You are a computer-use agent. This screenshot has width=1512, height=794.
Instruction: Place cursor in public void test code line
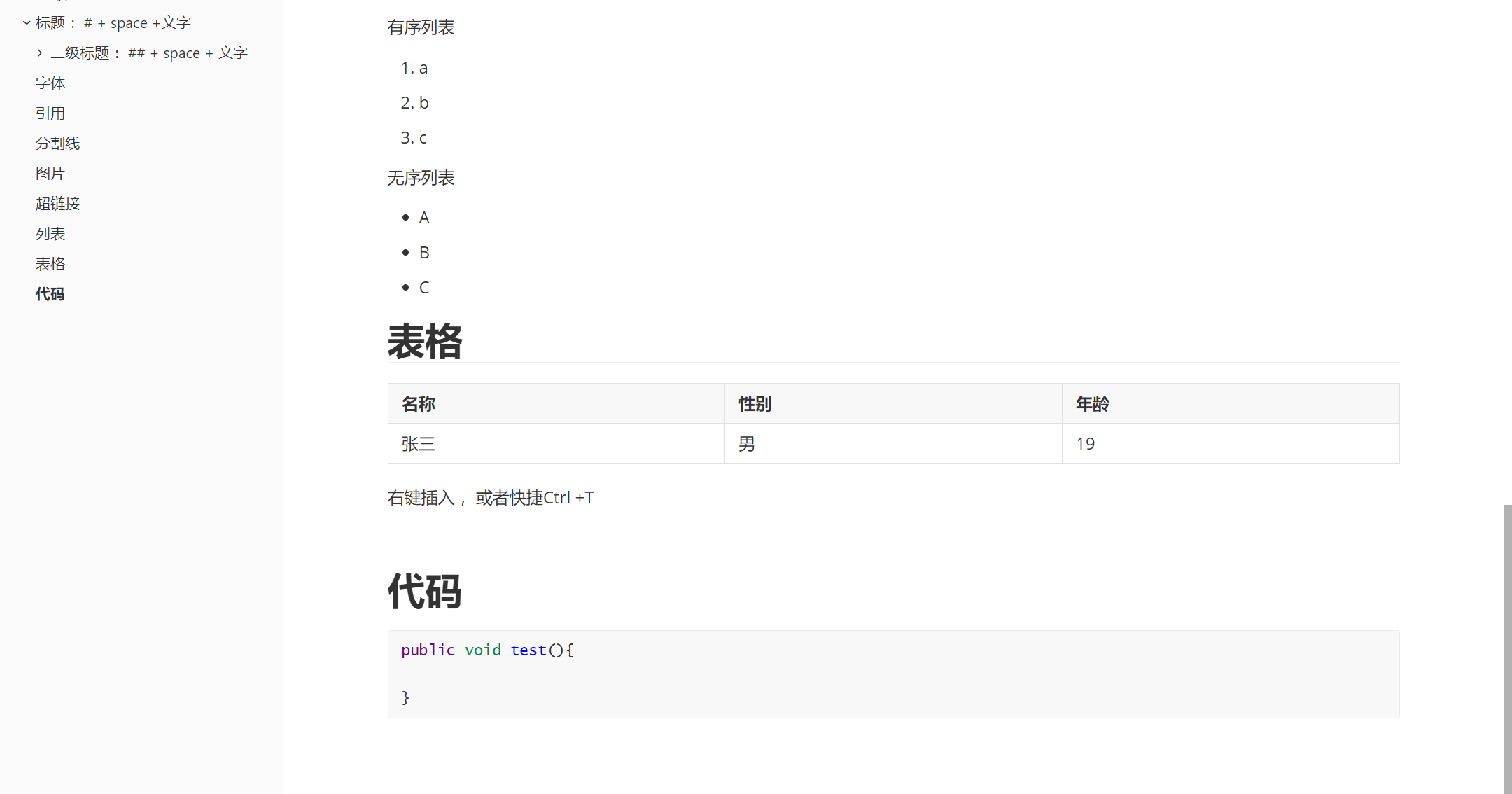pos(487,650)
